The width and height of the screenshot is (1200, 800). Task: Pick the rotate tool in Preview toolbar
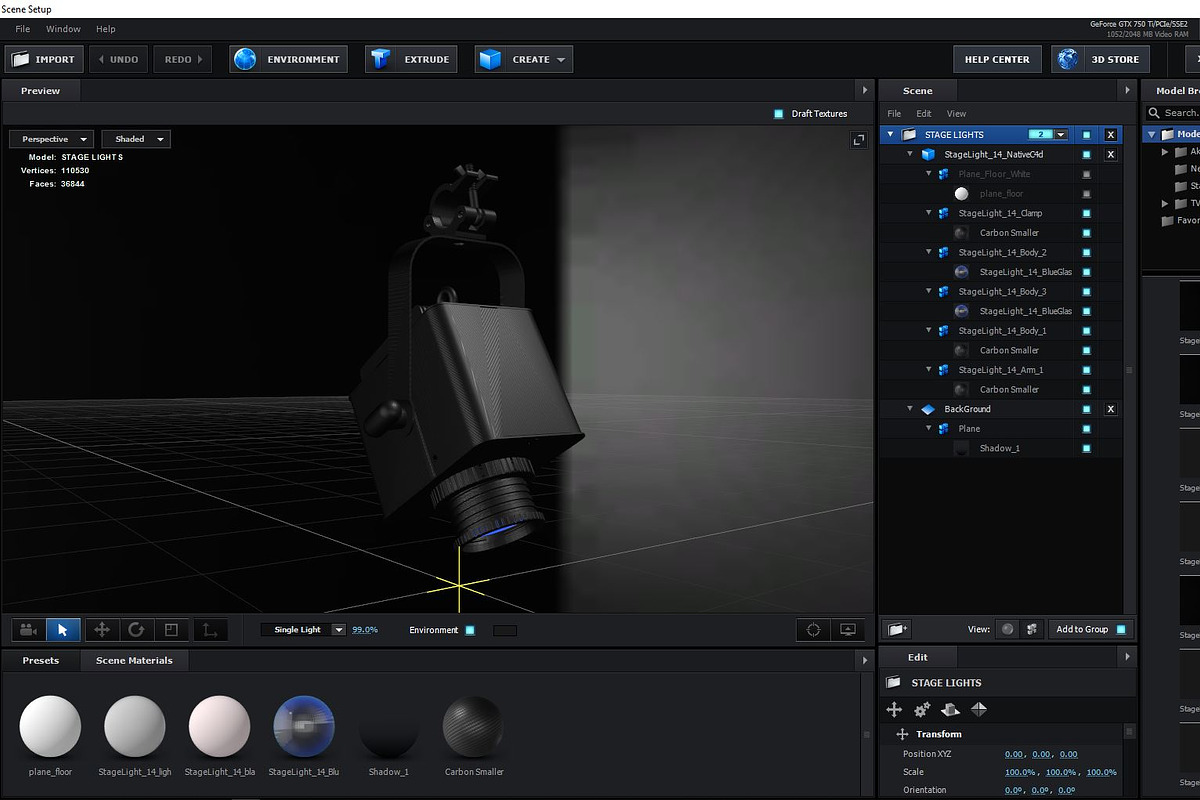[x=136, y=630]
